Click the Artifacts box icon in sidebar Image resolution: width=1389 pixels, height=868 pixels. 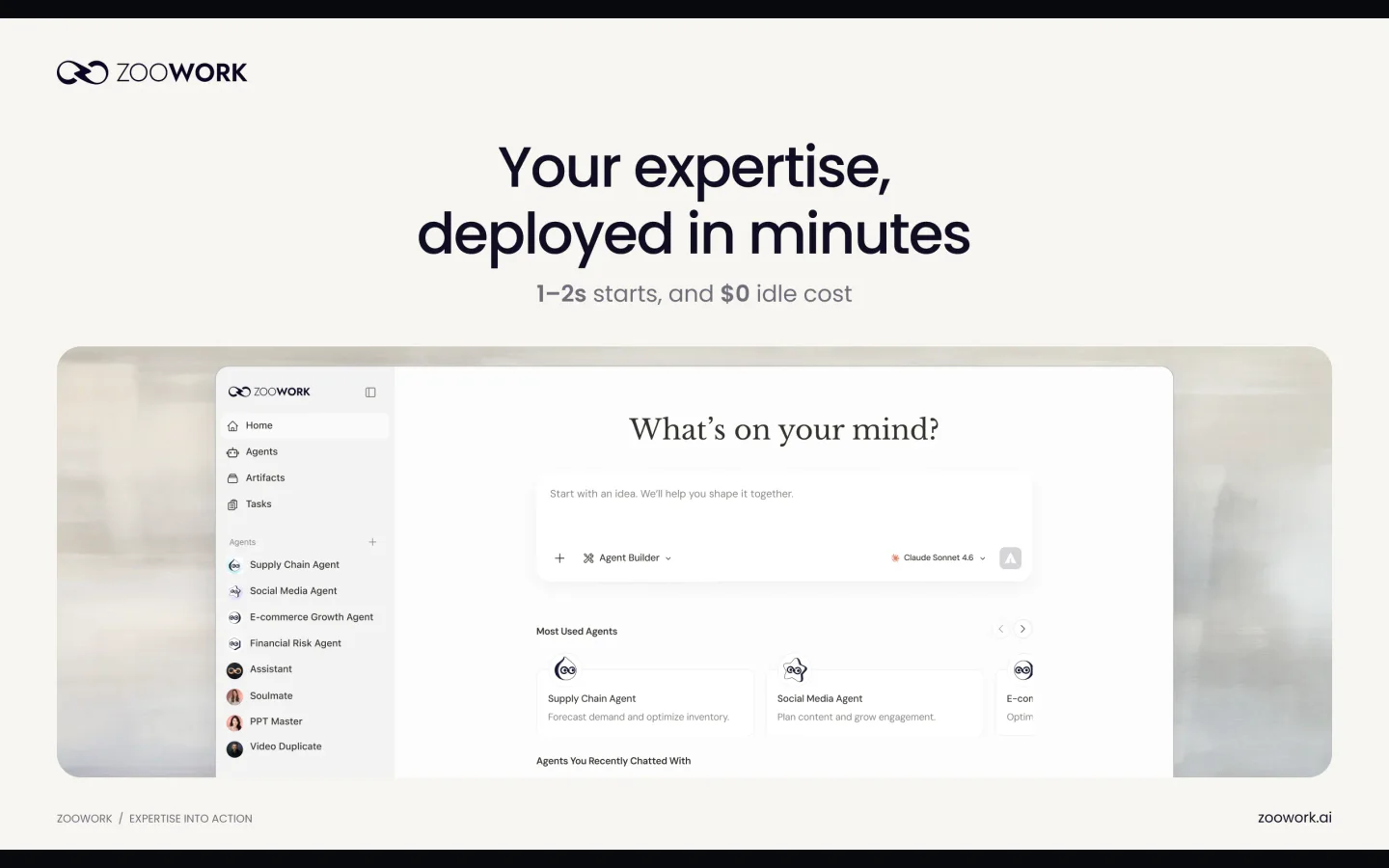point(232,478)
